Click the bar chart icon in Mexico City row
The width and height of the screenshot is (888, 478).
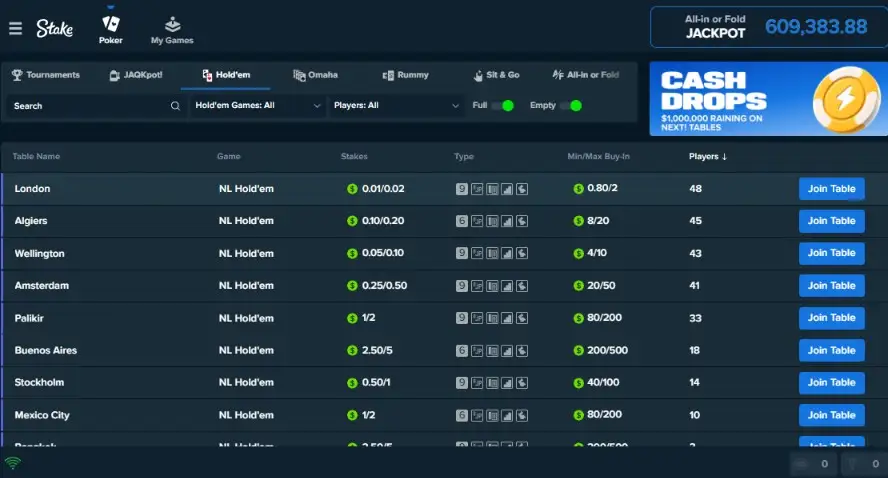(507, 416)
